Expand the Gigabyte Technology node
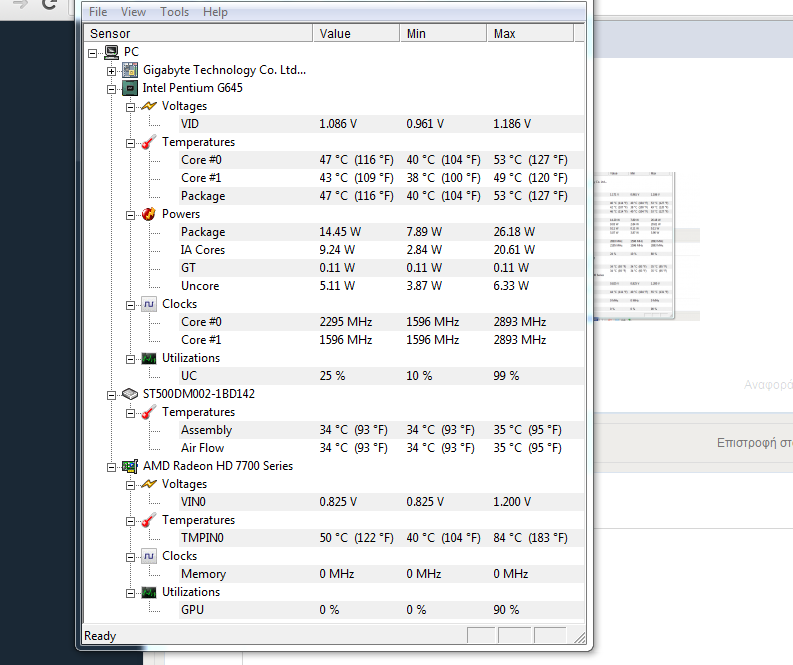The image size is (793, 665). 111,71
